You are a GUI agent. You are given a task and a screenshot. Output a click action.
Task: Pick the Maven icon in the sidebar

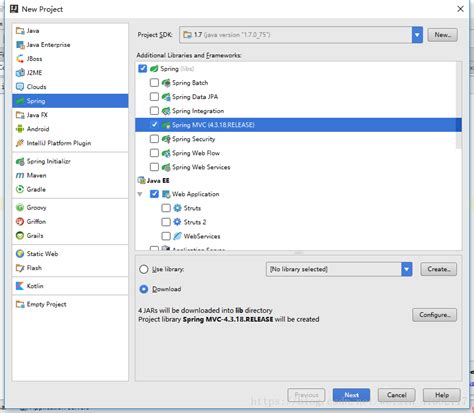pyautogui.click(x=20, y=175)
